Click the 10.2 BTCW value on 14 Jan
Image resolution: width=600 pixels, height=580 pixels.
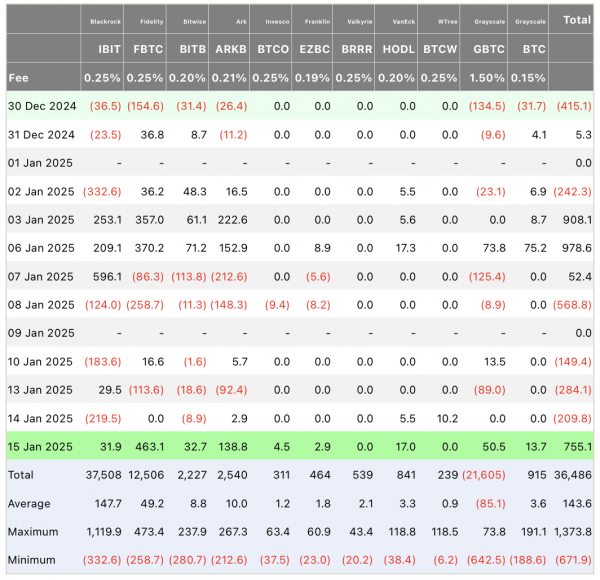447,419
